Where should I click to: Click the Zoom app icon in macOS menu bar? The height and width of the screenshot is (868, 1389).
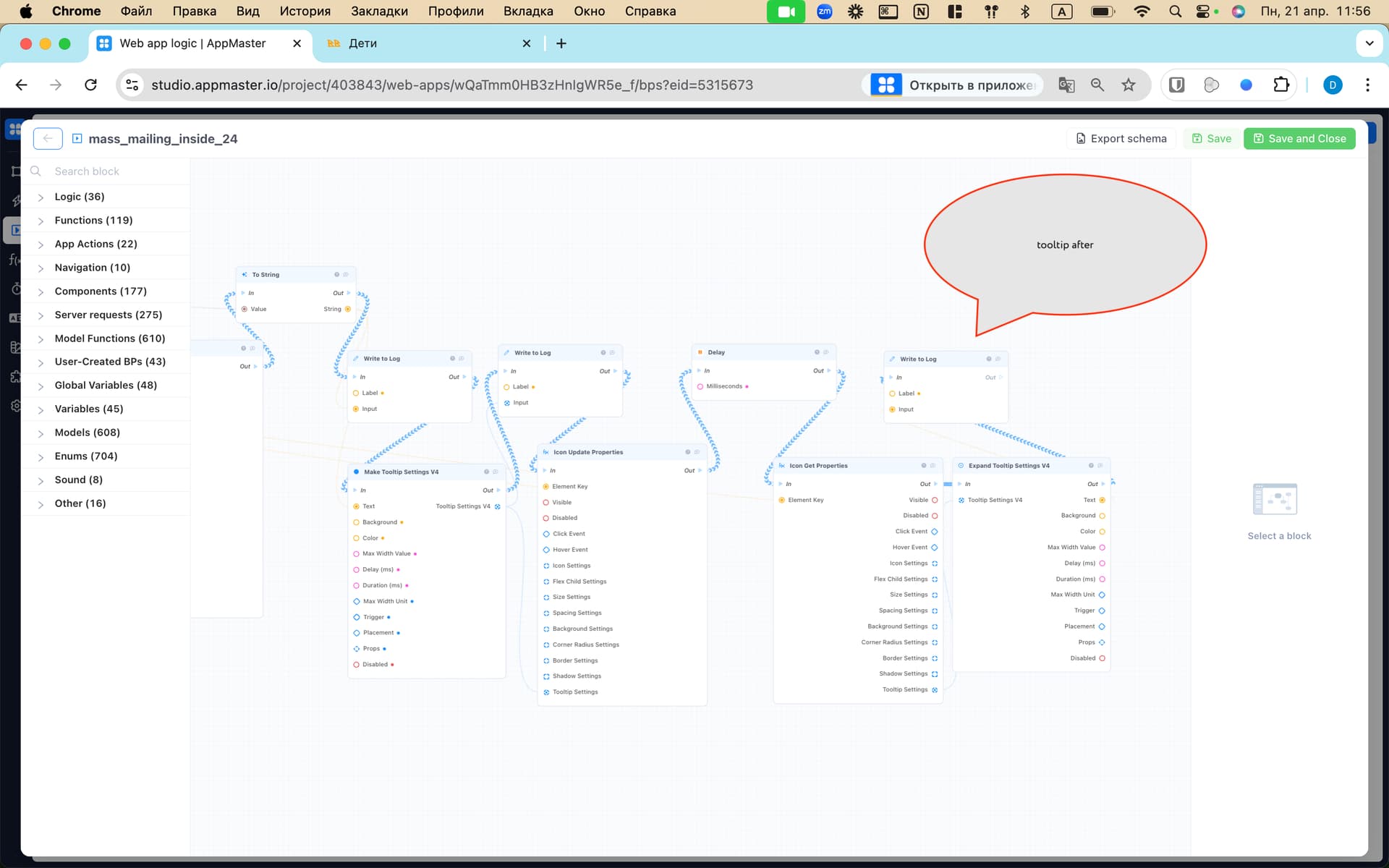tap(824, 12)
